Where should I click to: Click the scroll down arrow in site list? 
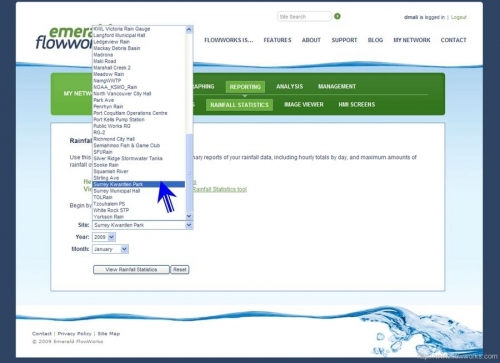click(x=189, y=216)
